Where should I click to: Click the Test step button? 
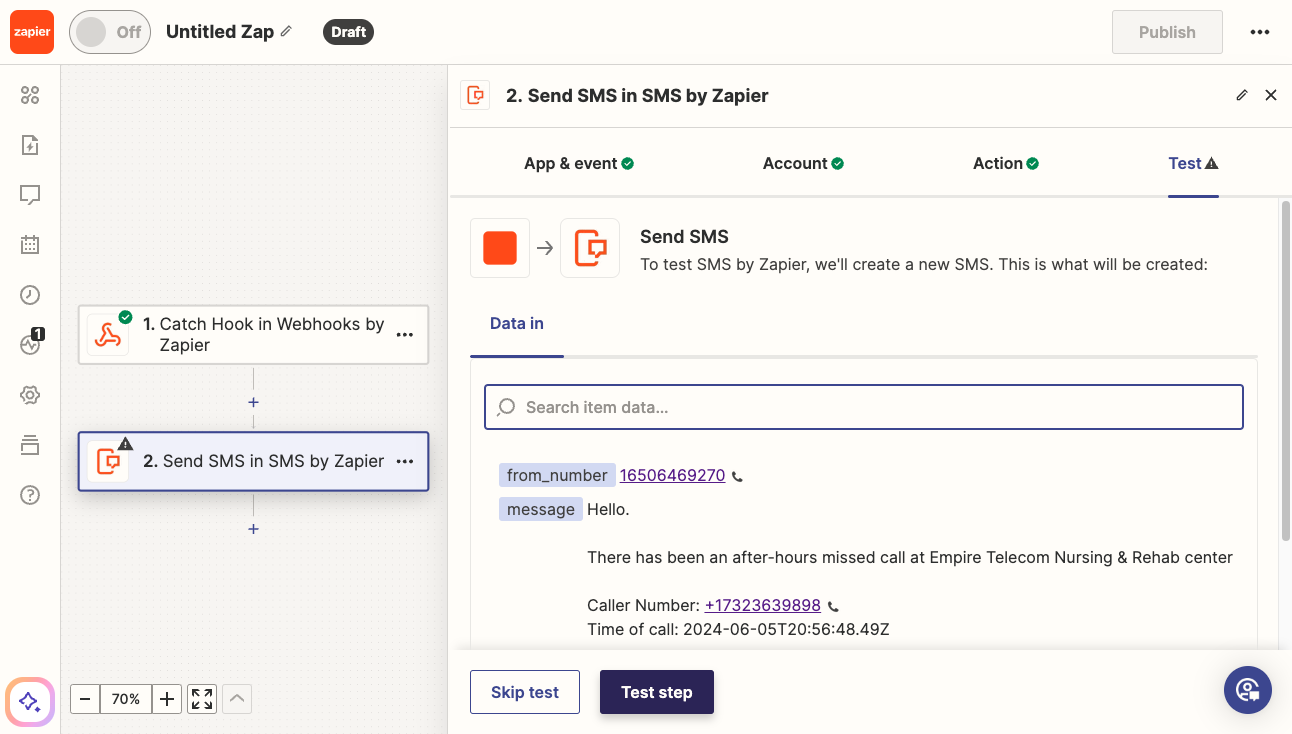pyautogui.click(x=657, y=692)
